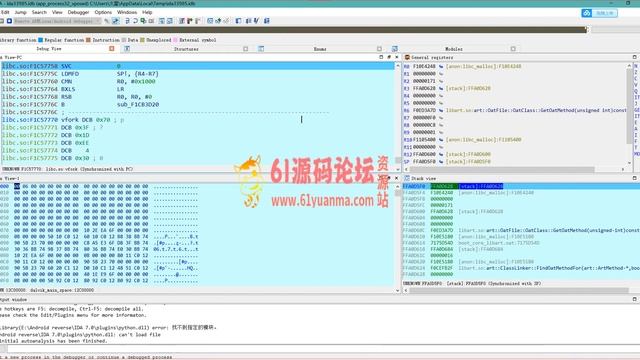Click the curved-arrow step icon in the debugger toolbar

[x=135, y=21]
